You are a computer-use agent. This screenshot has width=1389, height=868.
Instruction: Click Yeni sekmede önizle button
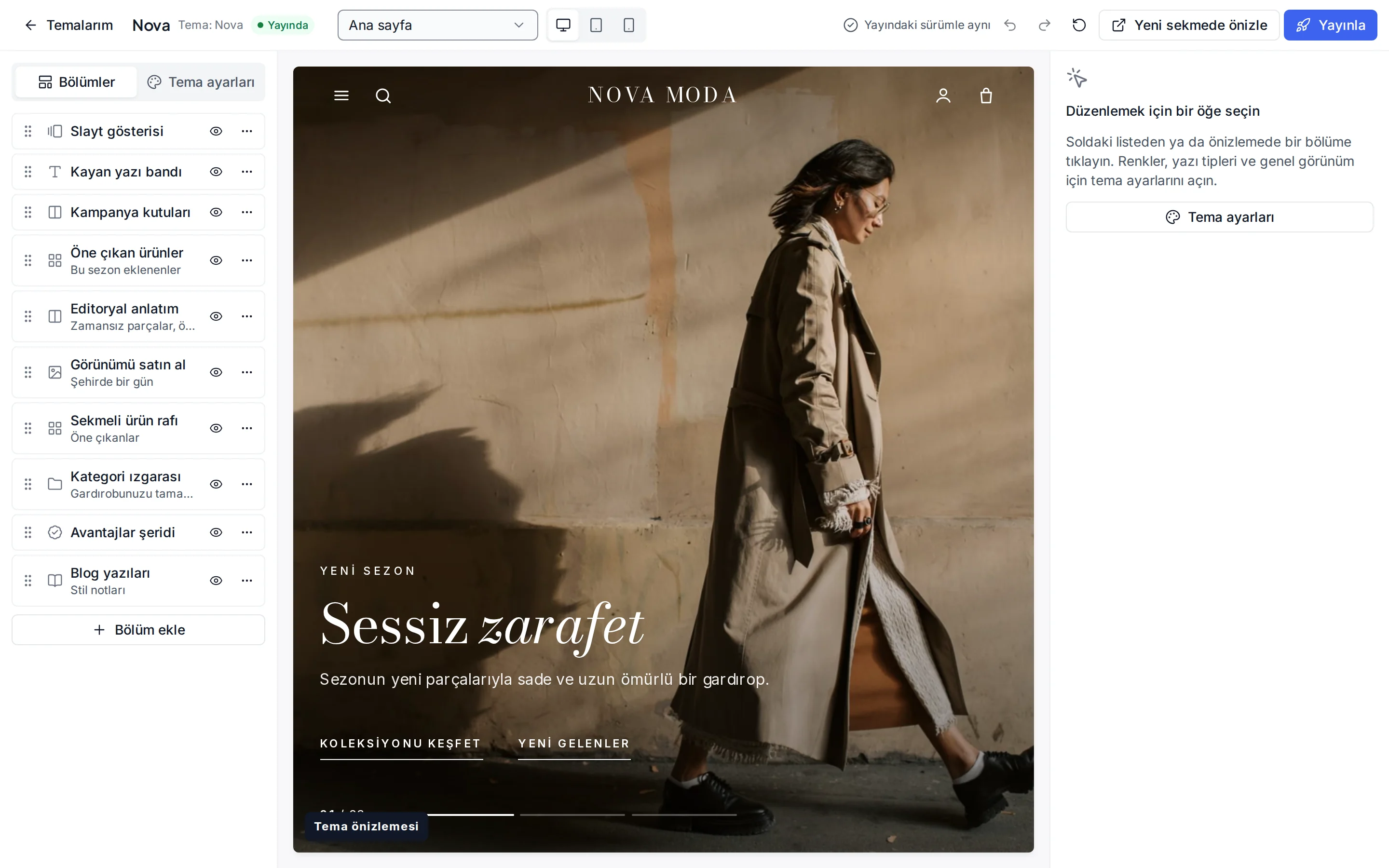[1189, 25]
